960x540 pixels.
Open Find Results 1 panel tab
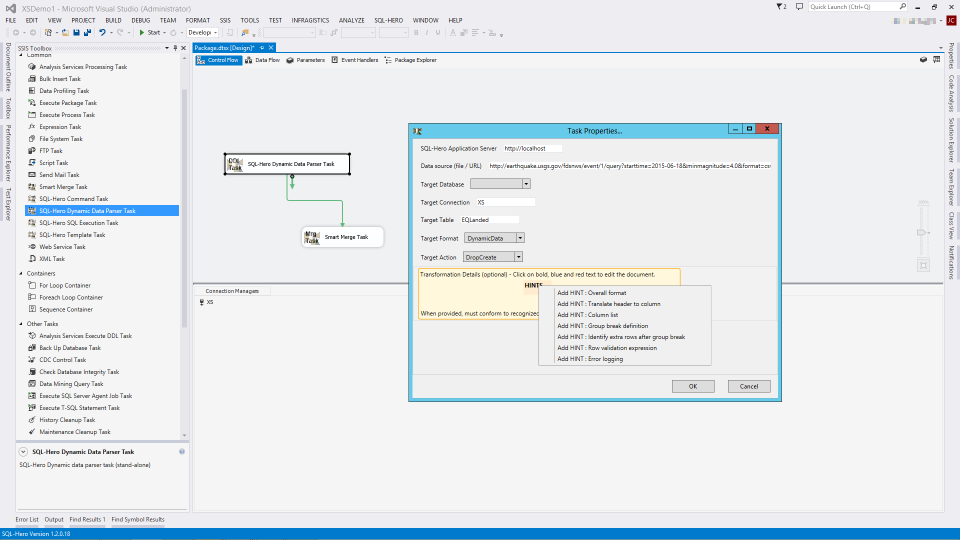(x=88, y=520)
